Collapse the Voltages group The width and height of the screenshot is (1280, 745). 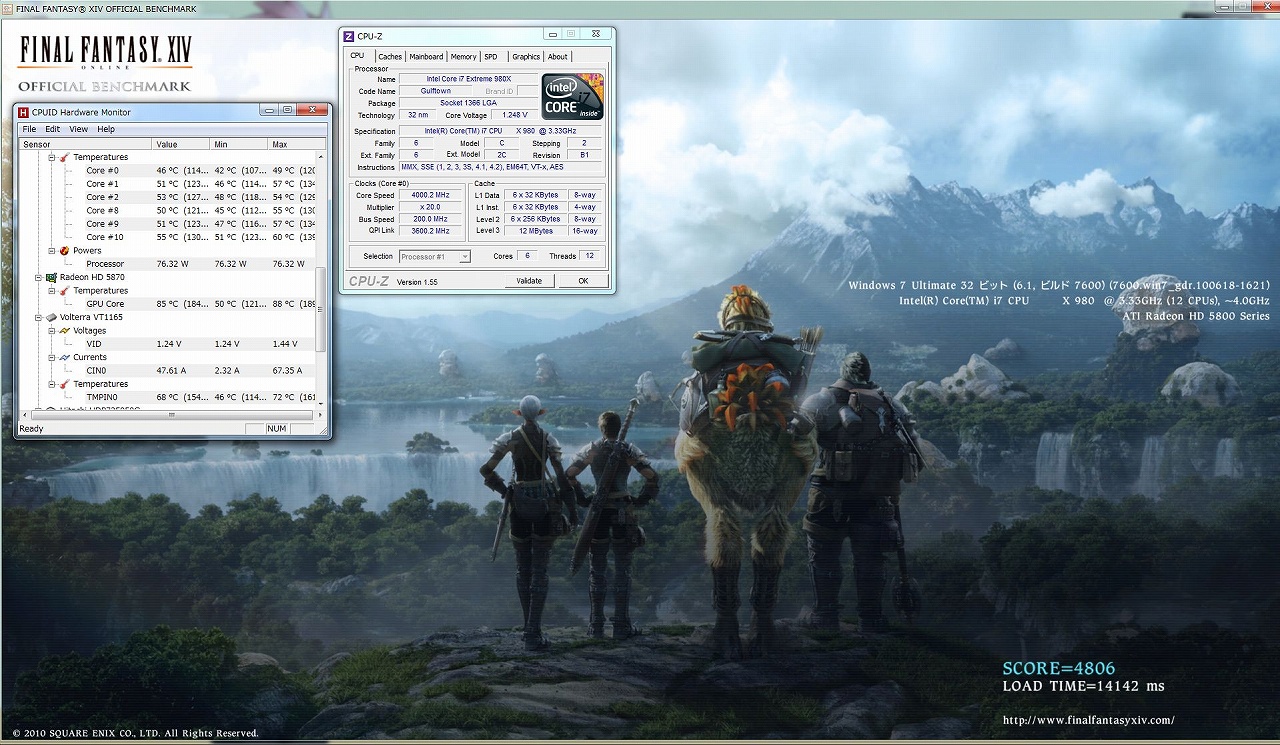pos(51,331)
